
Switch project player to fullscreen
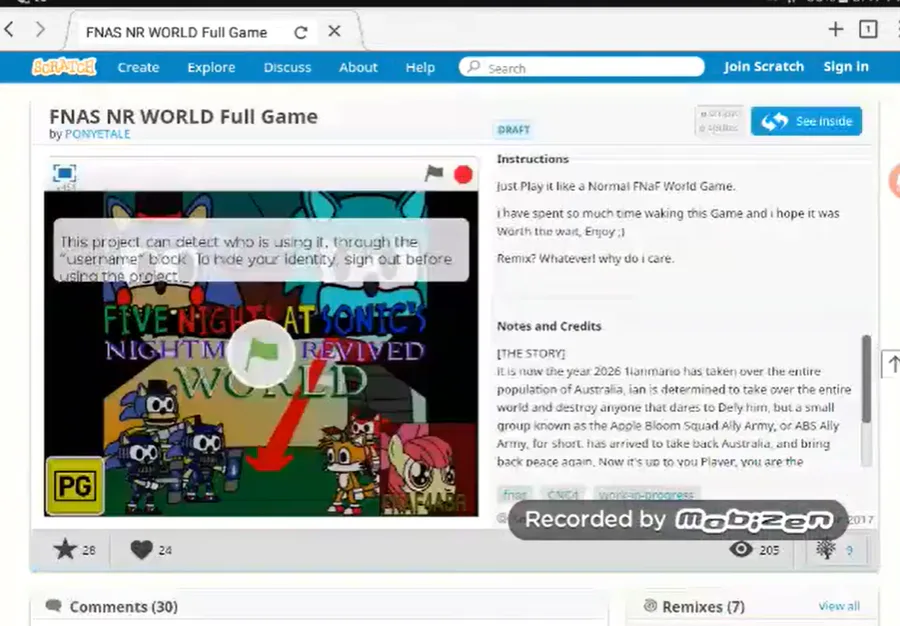(x=64, y=173)
